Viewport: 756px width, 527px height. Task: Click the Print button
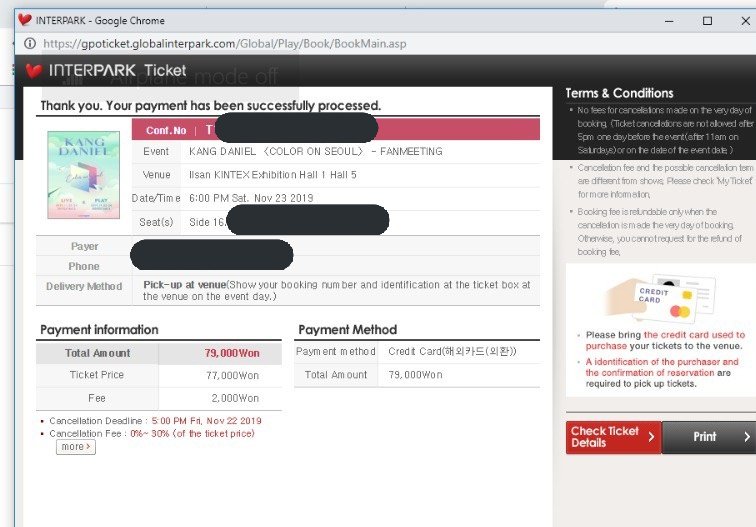coord(709,437)
